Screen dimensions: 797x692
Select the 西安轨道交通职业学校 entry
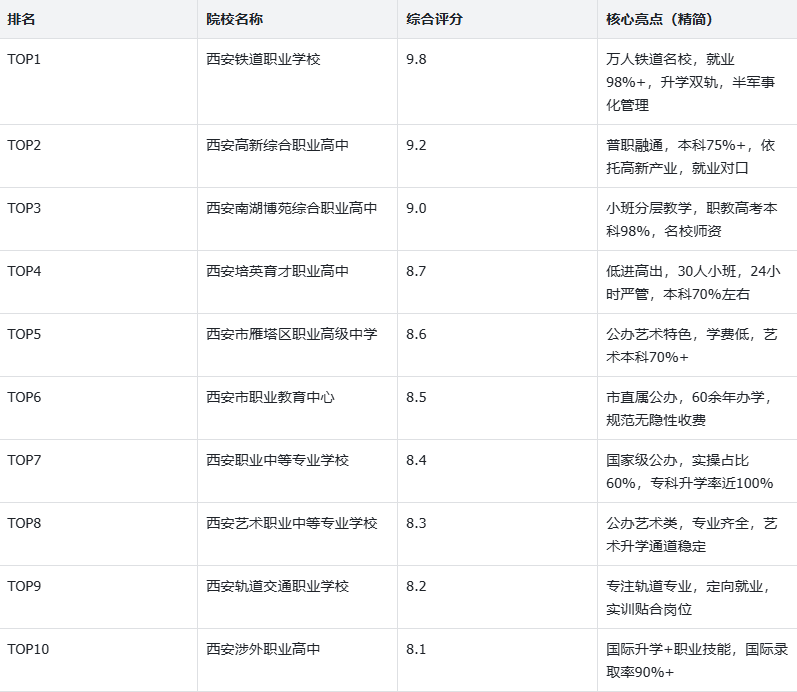point(277,587)
